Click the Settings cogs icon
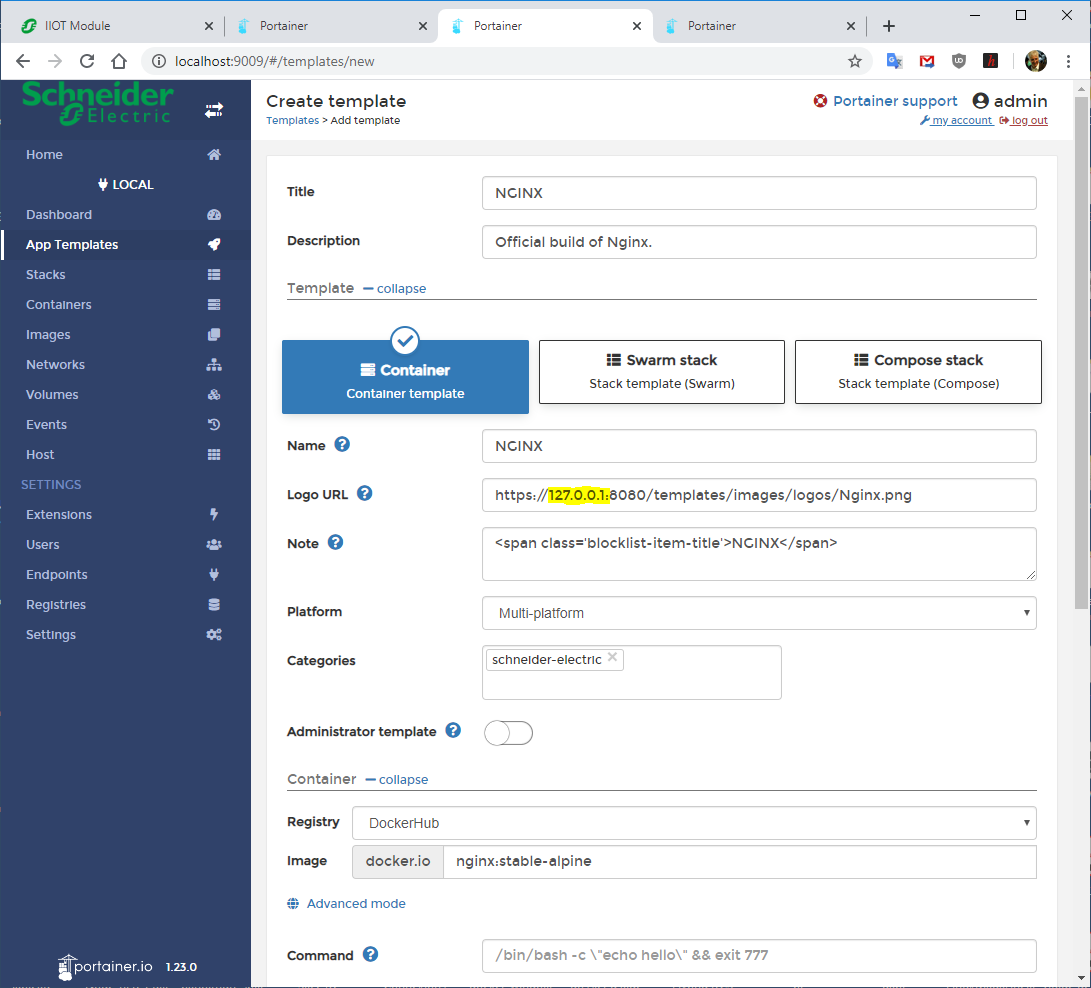 214,634
